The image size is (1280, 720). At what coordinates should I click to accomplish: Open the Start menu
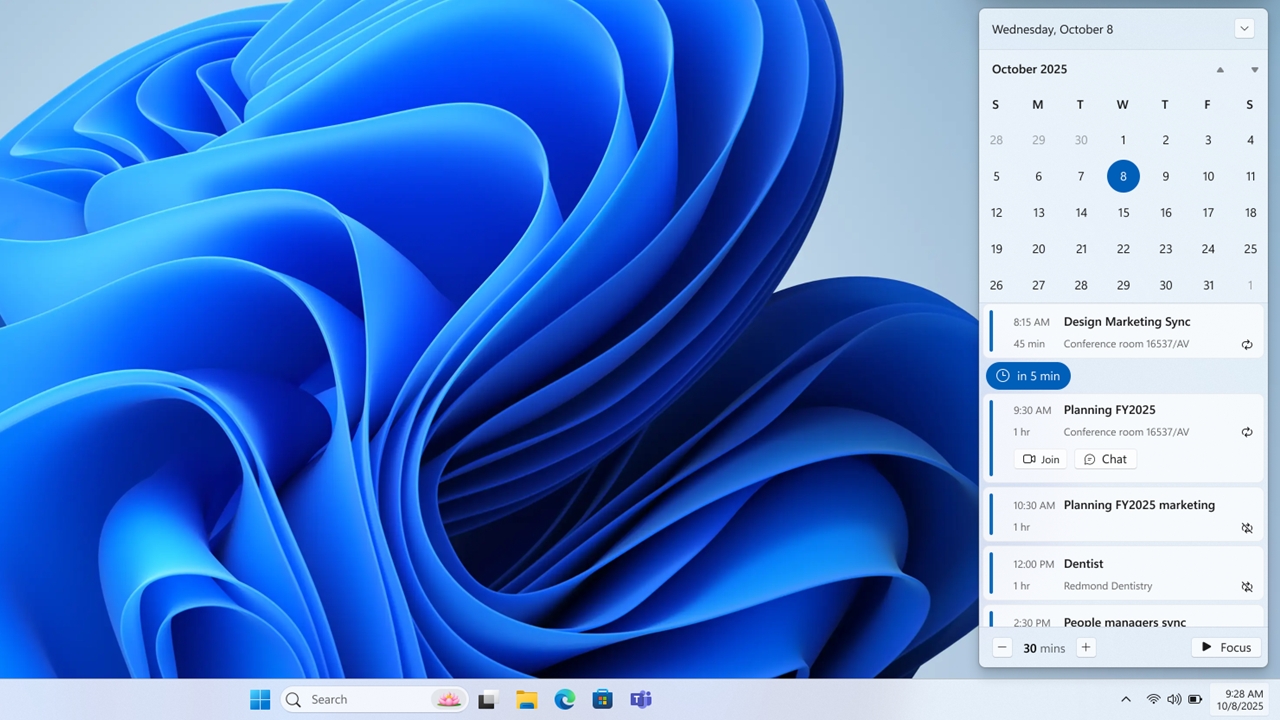point(259,699)
